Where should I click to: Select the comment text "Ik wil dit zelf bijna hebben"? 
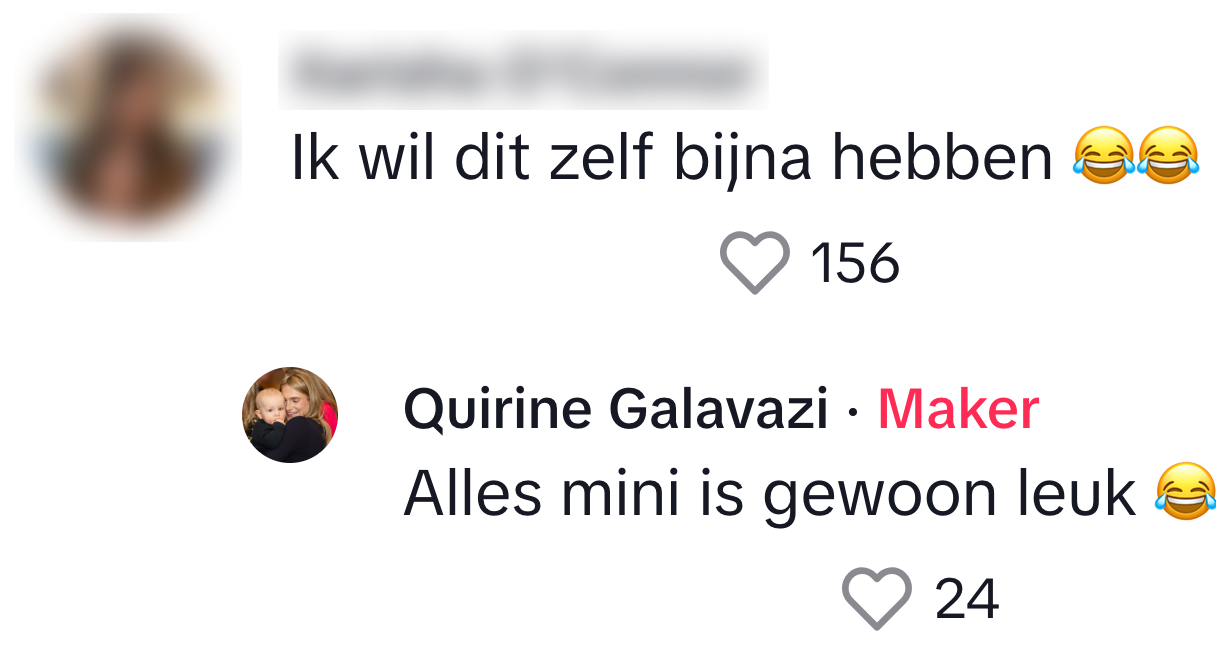tap(670, 160)
